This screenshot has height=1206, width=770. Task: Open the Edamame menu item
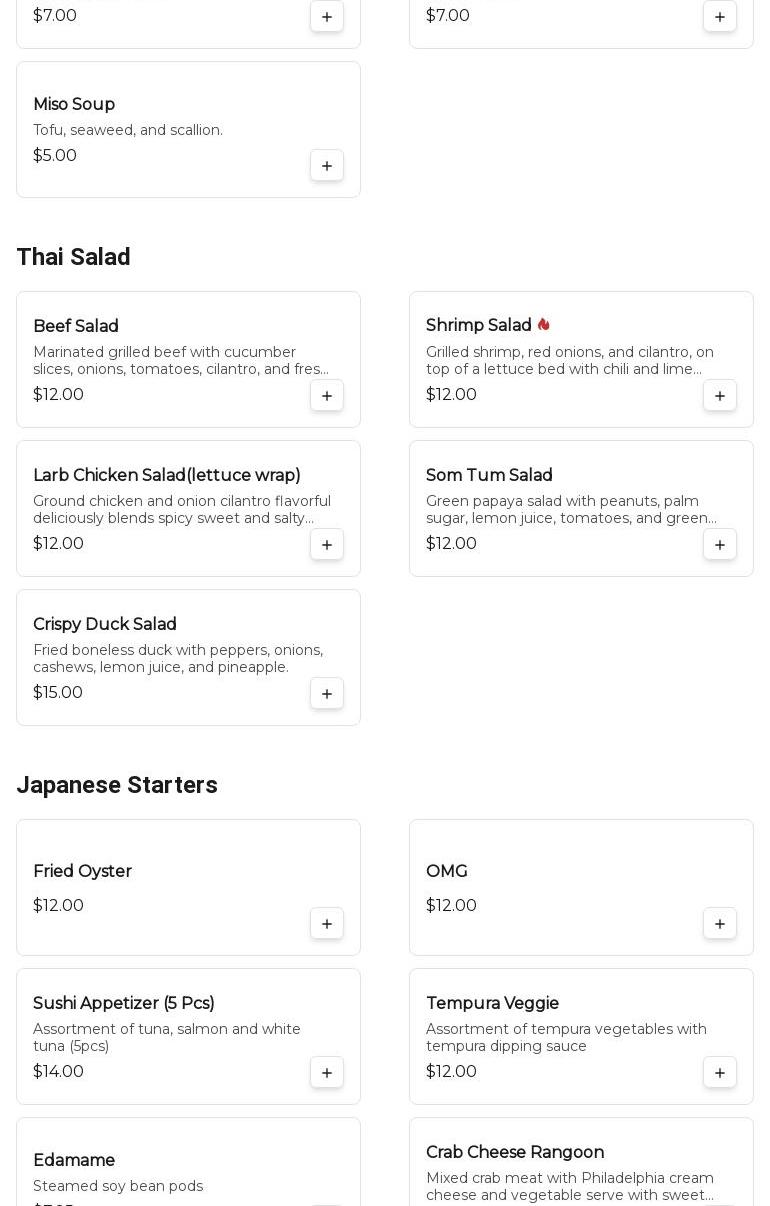click(x=74, y=1161)
